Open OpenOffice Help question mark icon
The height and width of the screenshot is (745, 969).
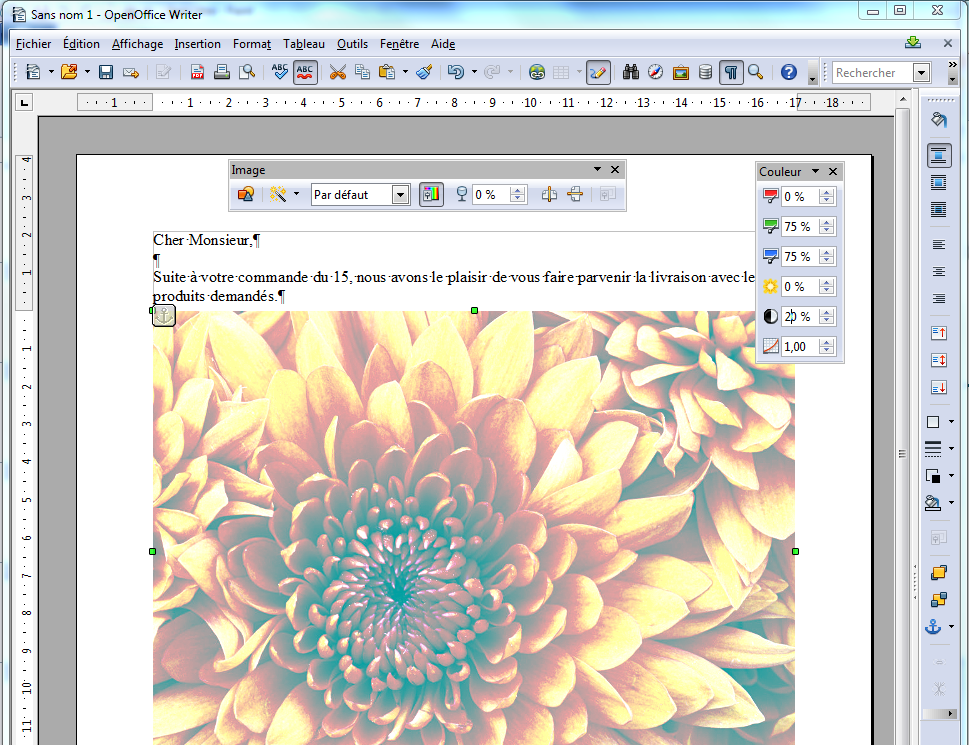[x=789, y=72]
